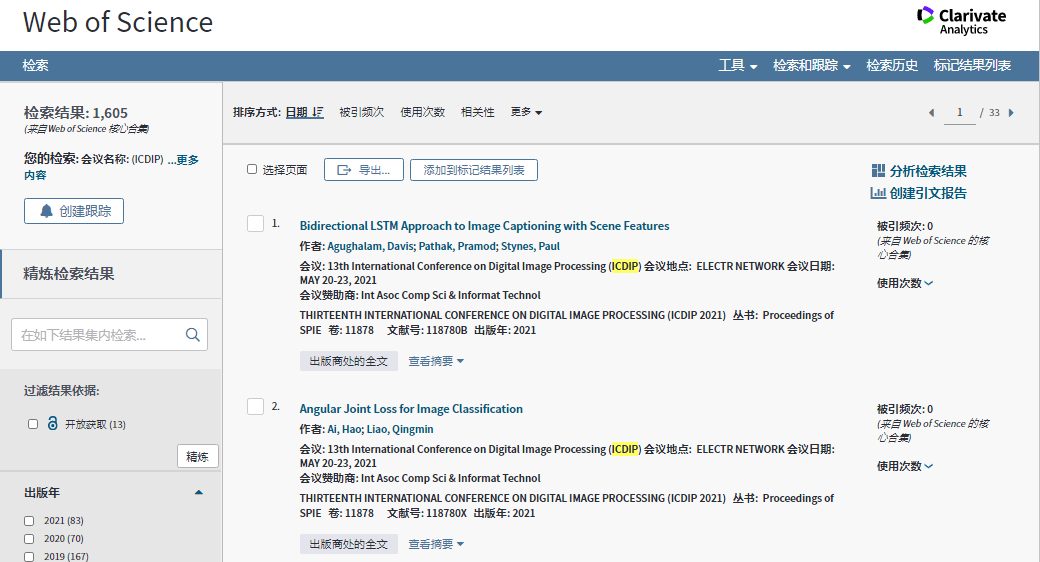Image resolution: width=1040 pixels, height=562 pixels.
Task: Expand 查看摘要 for the Angular Joint Loss result
Action: 436,544
